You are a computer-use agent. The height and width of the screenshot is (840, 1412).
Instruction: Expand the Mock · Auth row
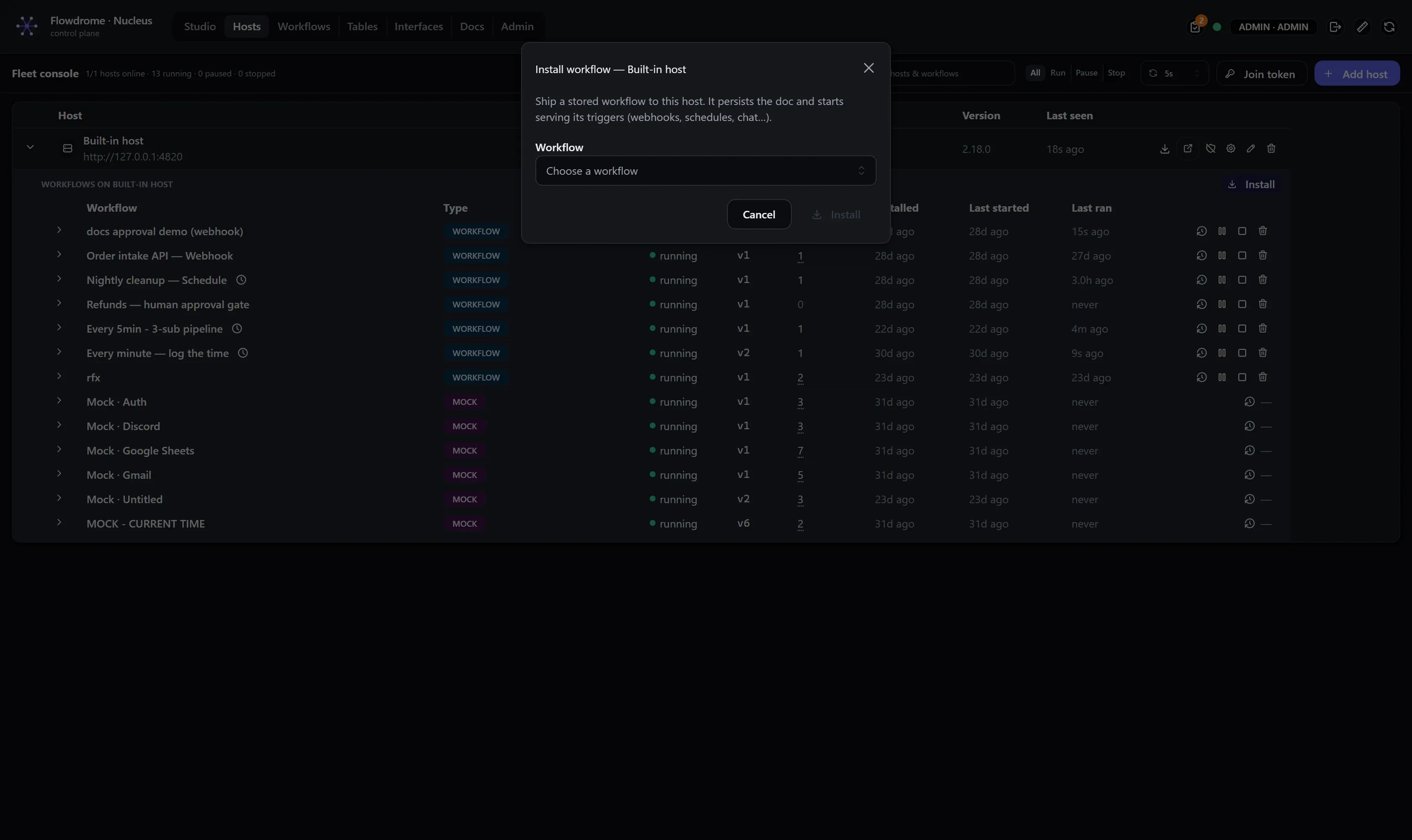(x=59, y=400)
